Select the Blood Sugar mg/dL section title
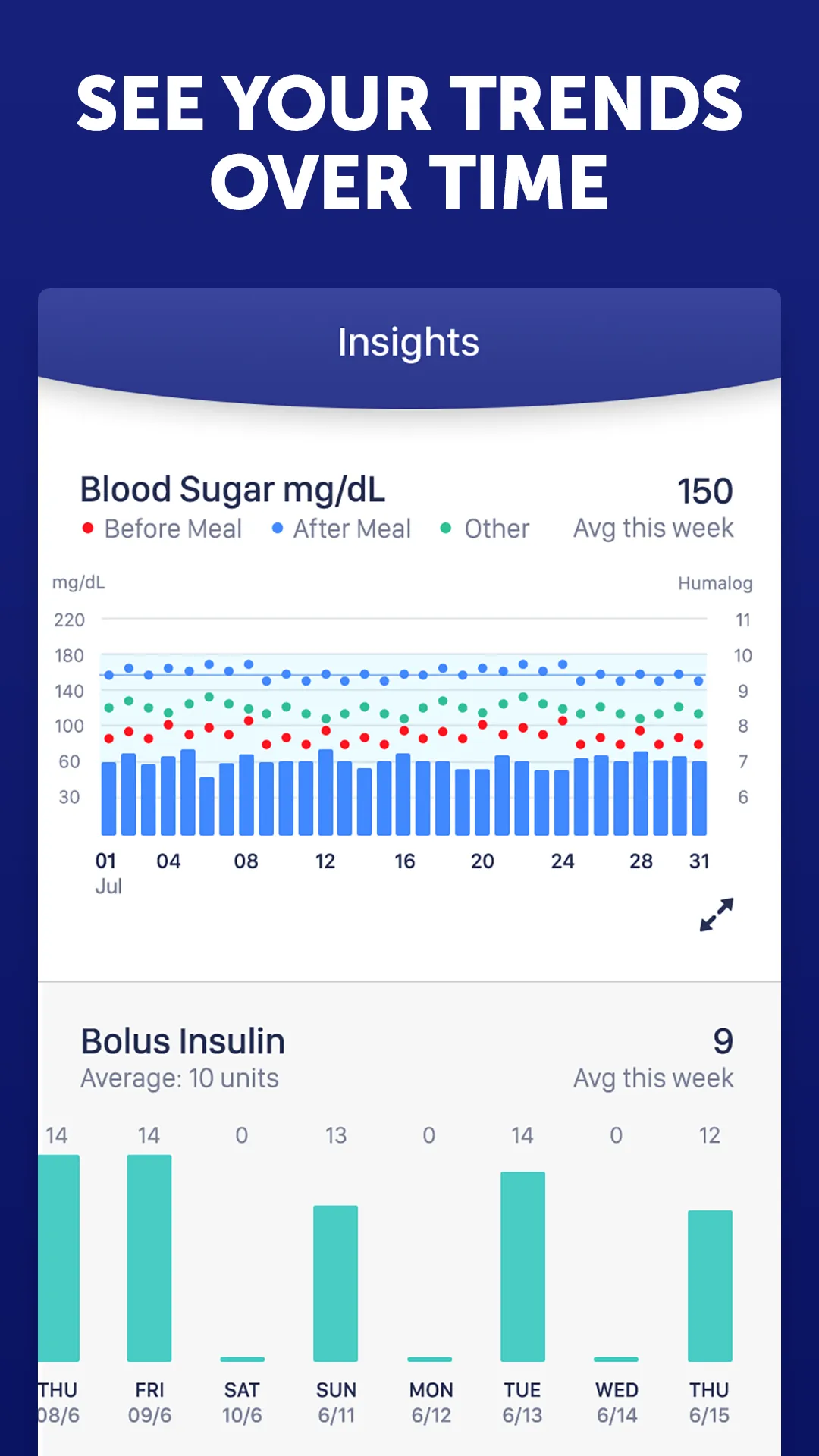Image resolution: width=819 pixels, height=1456 pixels. pos(233,490)
